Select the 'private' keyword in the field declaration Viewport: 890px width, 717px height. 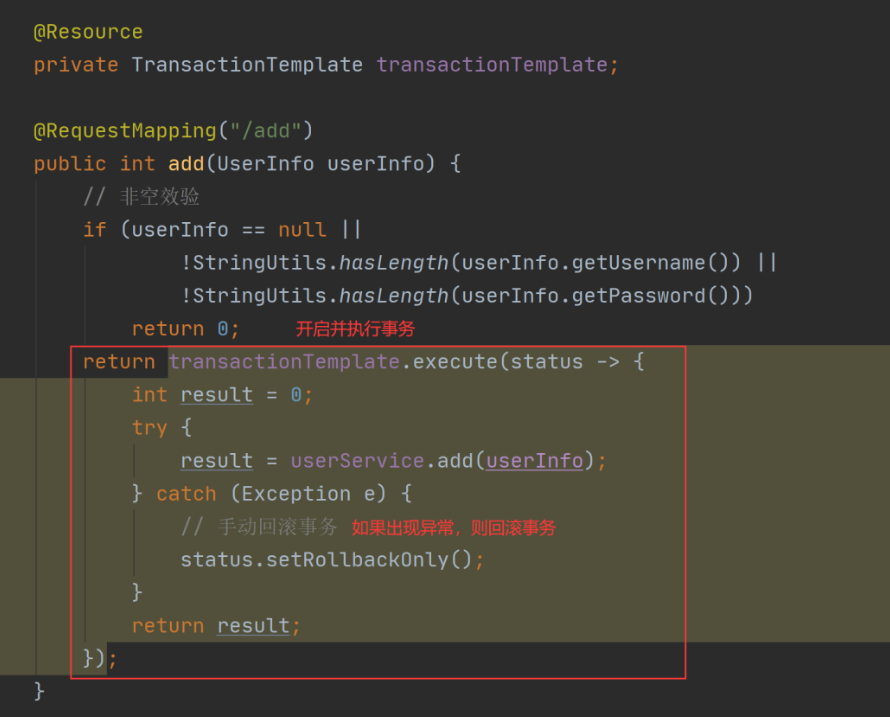tap(75, 65)
